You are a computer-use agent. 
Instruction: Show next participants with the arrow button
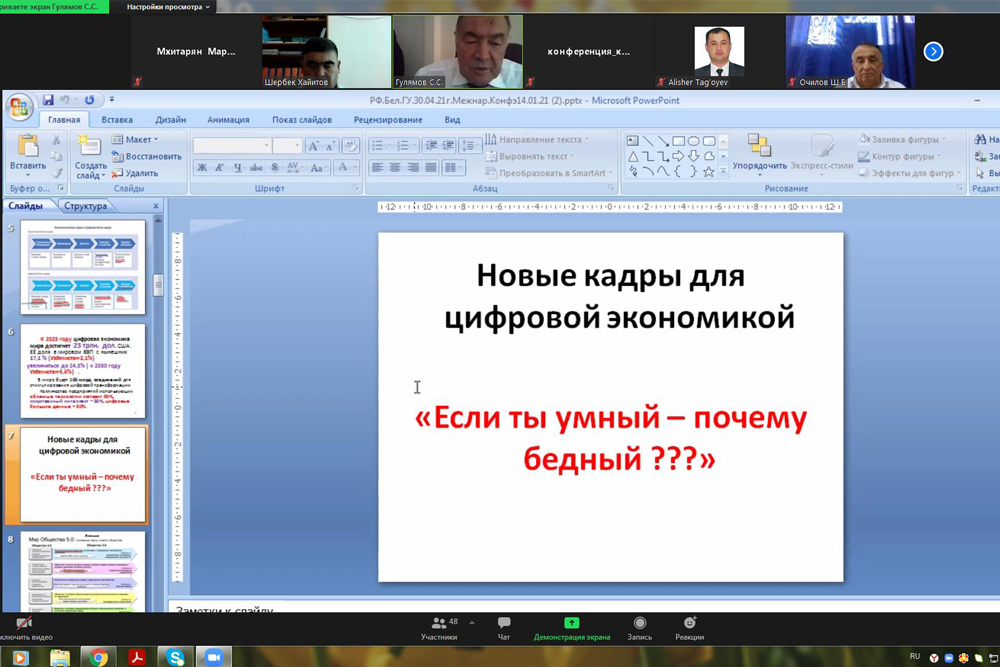click(933, 52)
